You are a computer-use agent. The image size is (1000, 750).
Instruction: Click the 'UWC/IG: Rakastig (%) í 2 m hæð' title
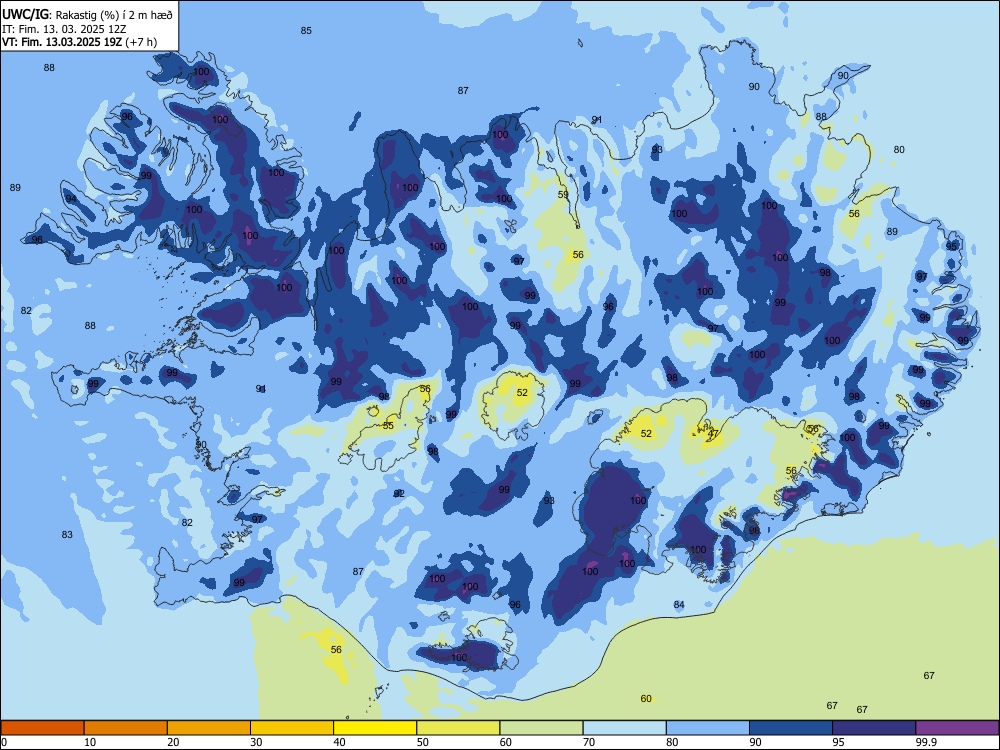87,15
